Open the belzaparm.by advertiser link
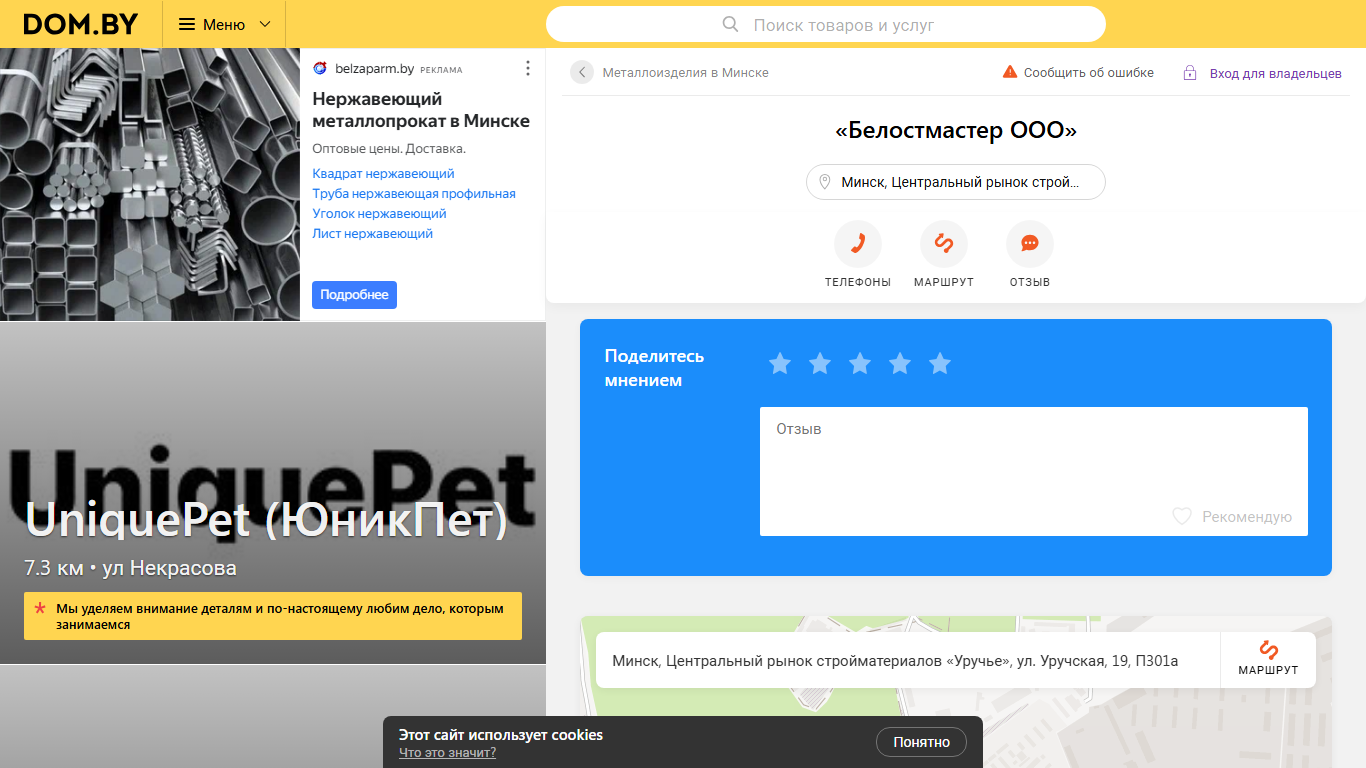The width and height of the screenshot is (1366, 768). click(x=373, y=69)
